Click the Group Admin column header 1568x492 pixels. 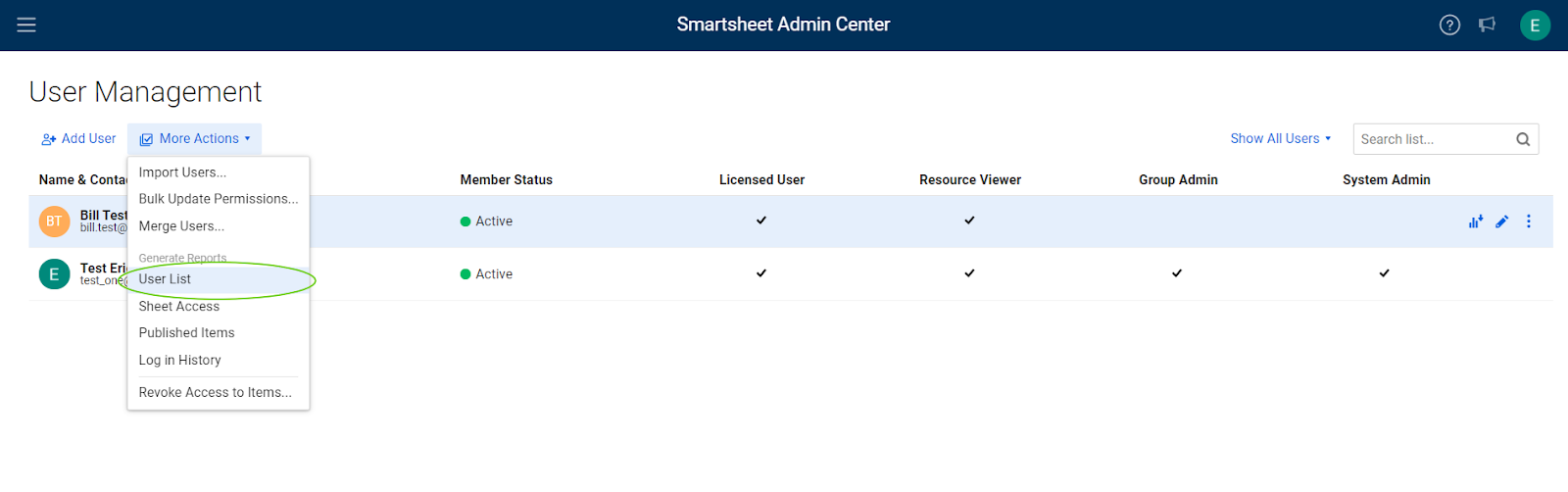click(1178, 180)
